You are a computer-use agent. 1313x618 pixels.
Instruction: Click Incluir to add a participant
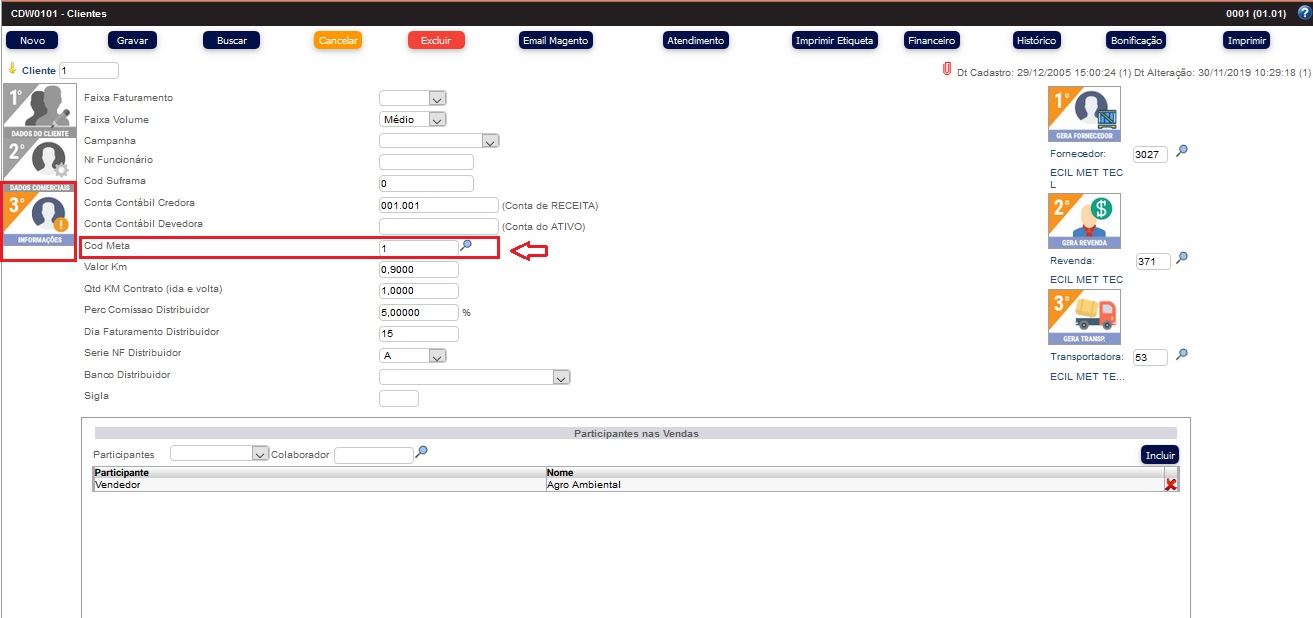[x=1158, y=453]
